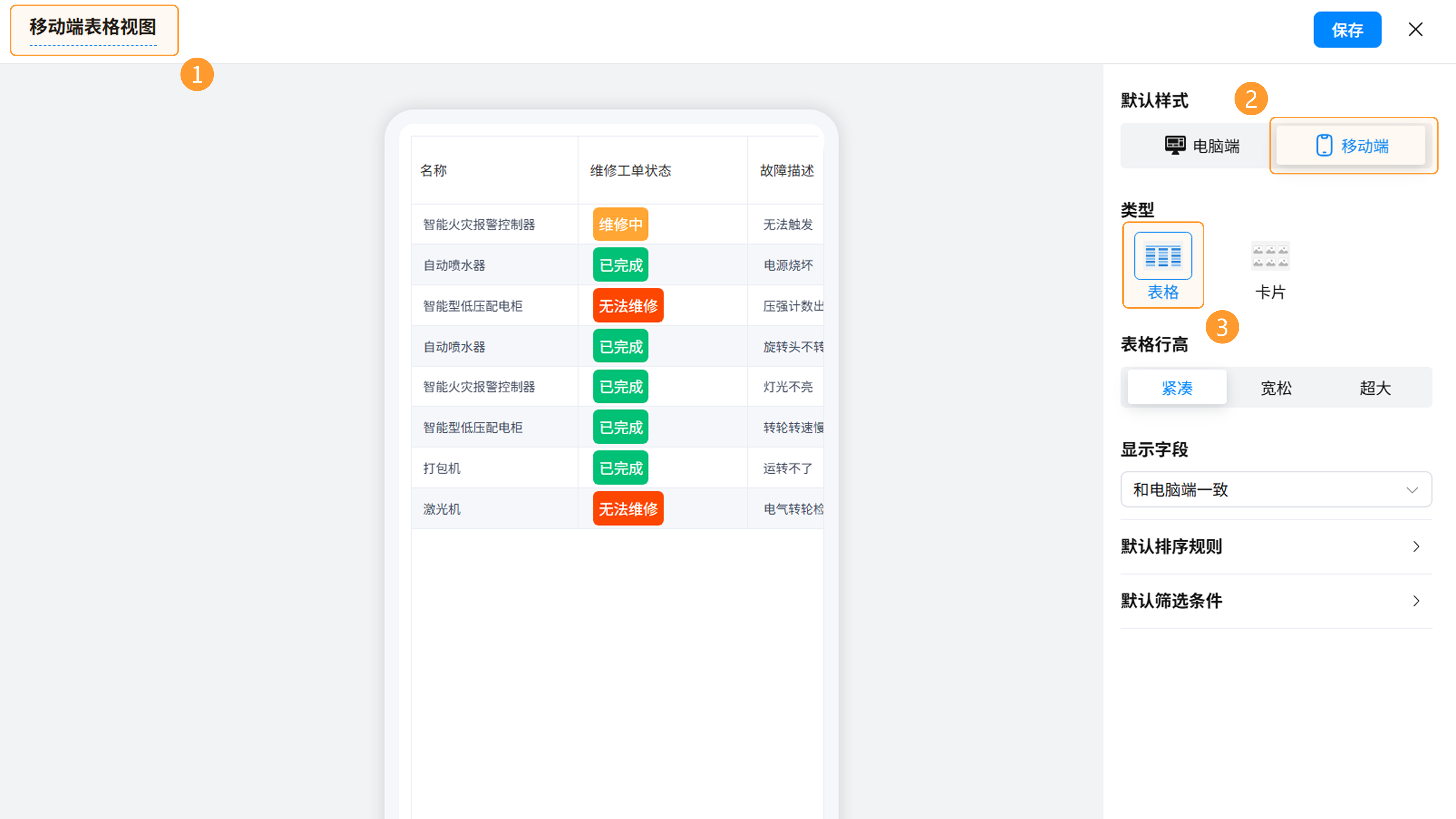Click the 维修工单状态 column header
The image size is (1456, 819).
click(630, 171)
